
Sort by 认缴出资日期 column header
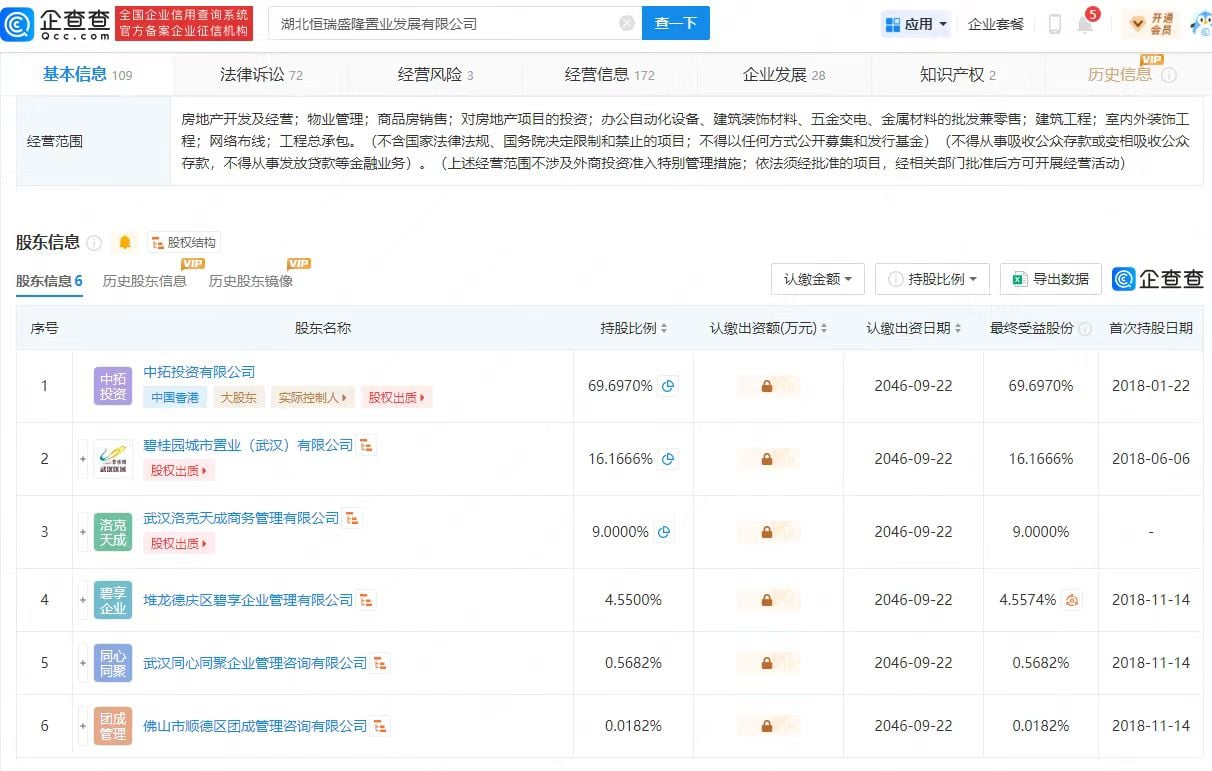[914, 328]
